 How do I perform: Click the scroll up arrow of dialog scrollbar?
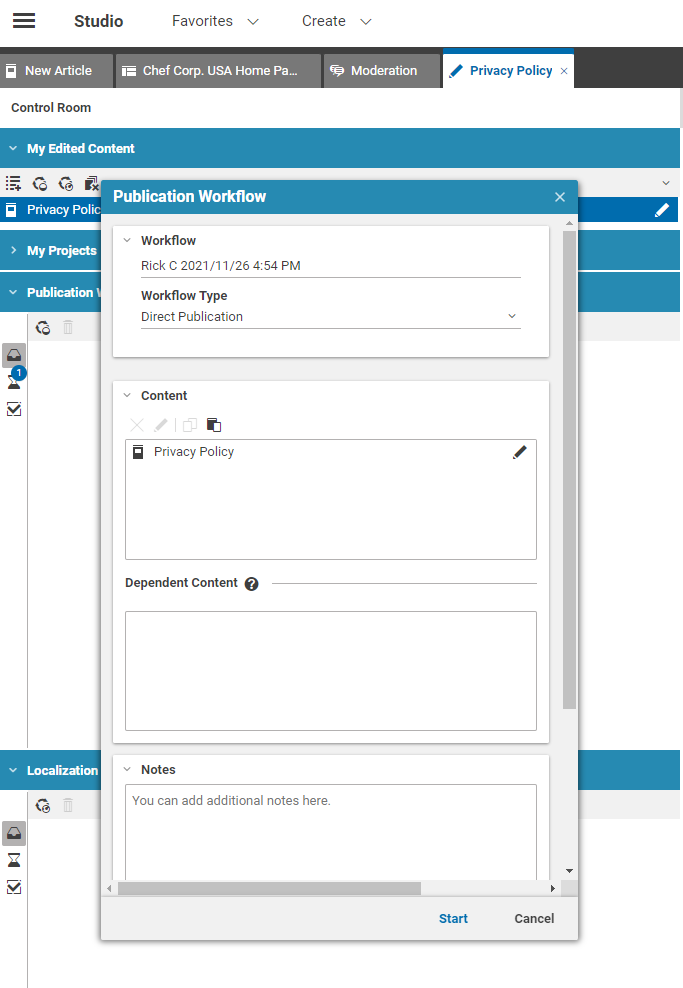click(x=570, y=223)
